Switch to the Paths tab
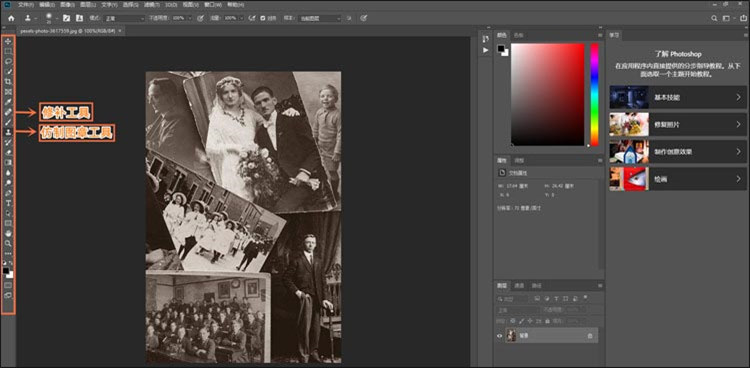 pyautogui.click(x=537, y=286)
